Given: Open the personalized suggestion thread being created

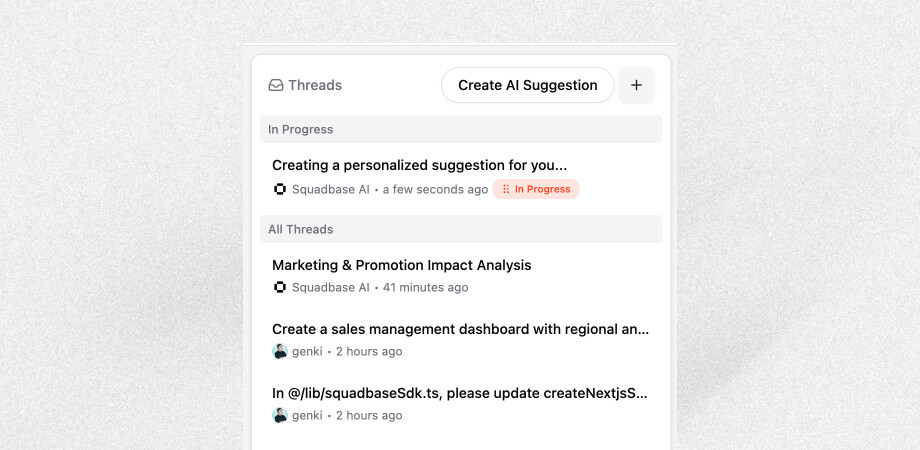Looking at the screenshot, I should (420, 165).
